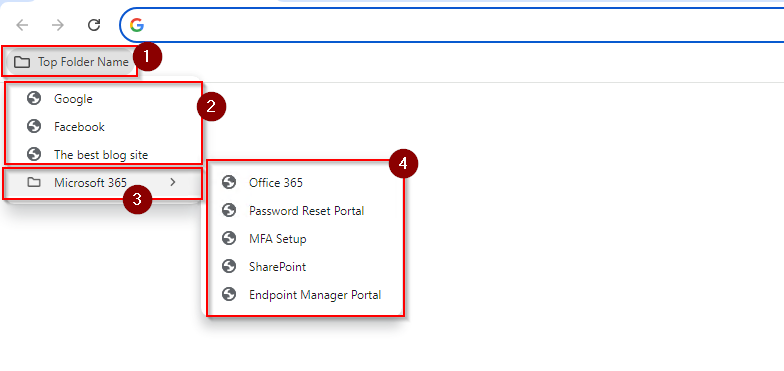
Task: Open the Password Reset Portal bookmark
Action: 305,211
